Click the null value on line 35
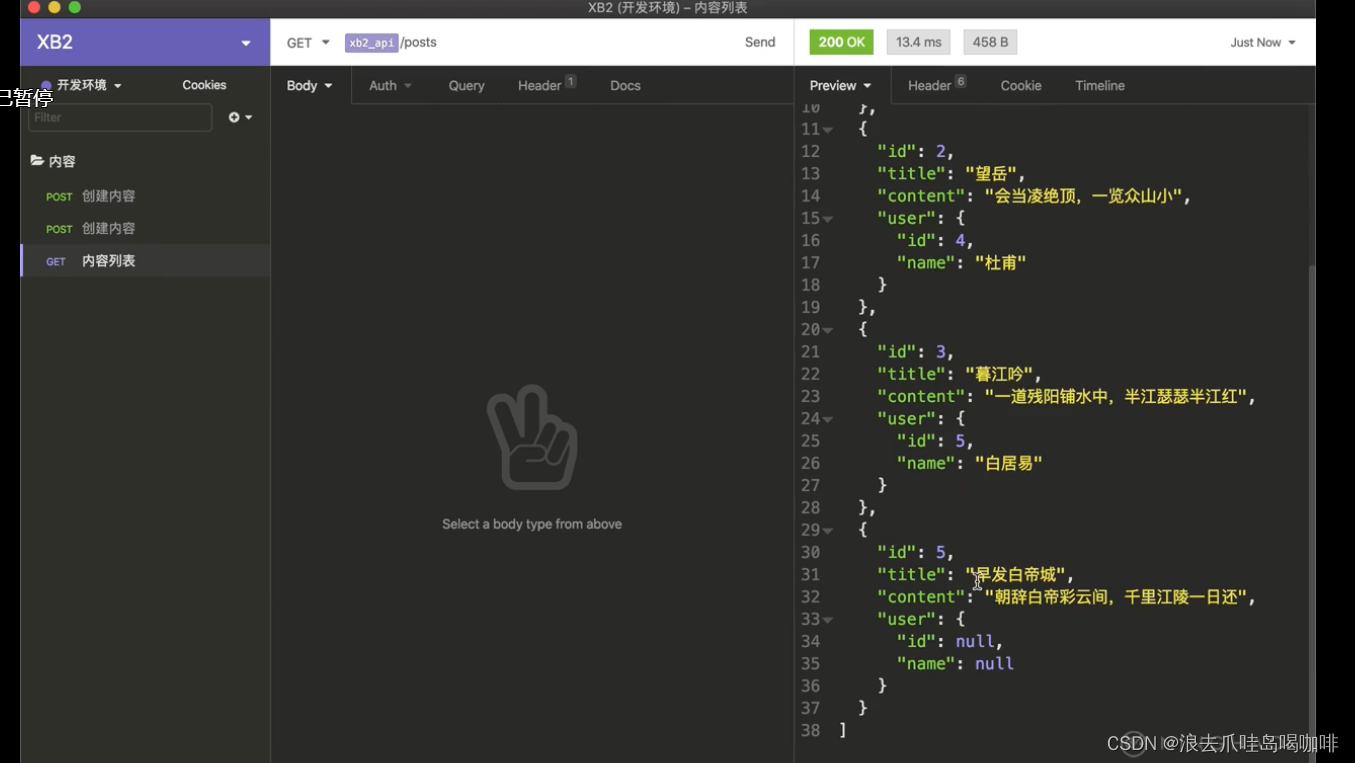The width and height of the screenshot is (1355, 763). [x=994, y=663]
